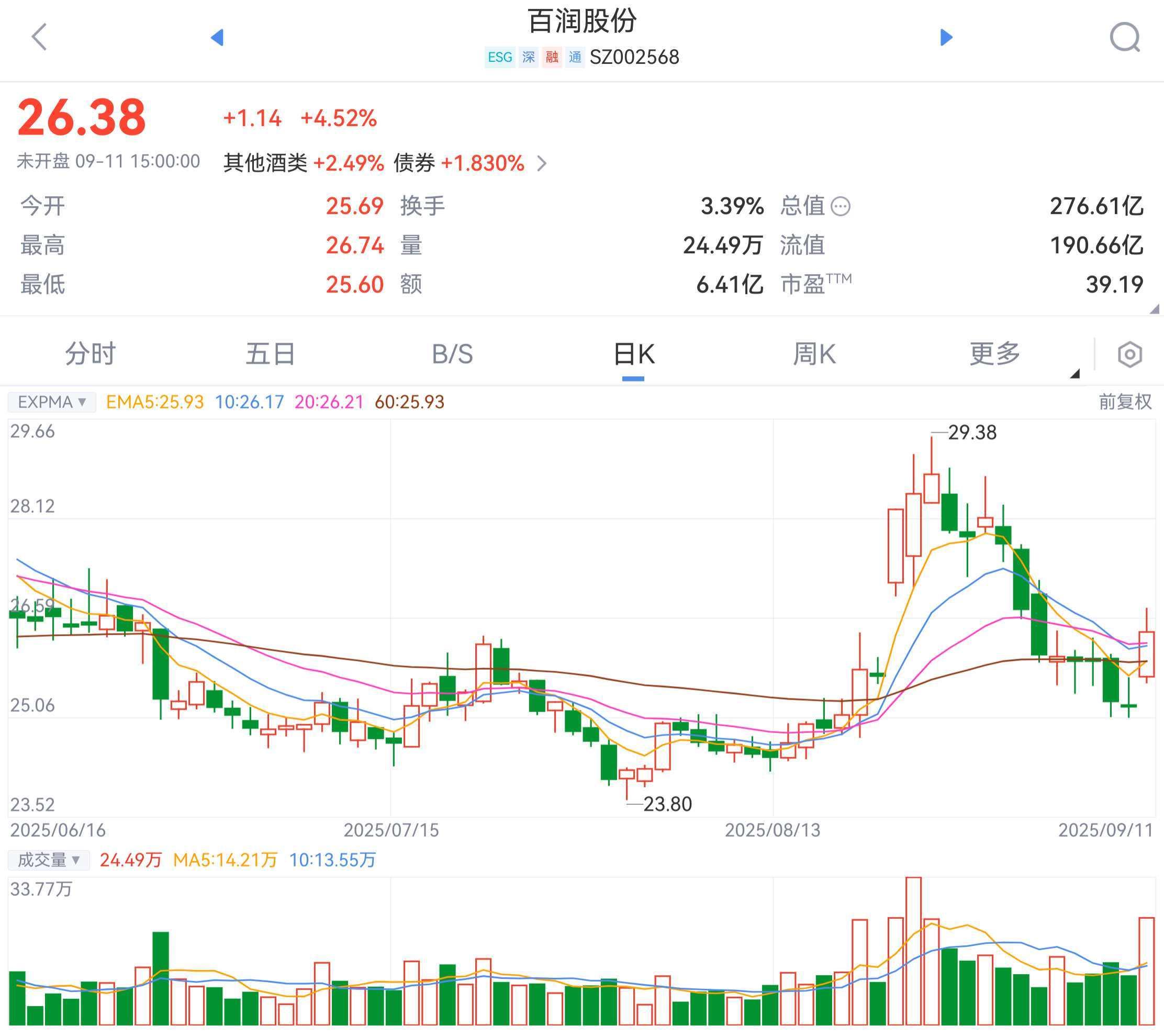This screenshot has height=1036, width=1164.
Task: Open info bubble next to 总值
Action: pyautogui.click(x=841, y=206)
